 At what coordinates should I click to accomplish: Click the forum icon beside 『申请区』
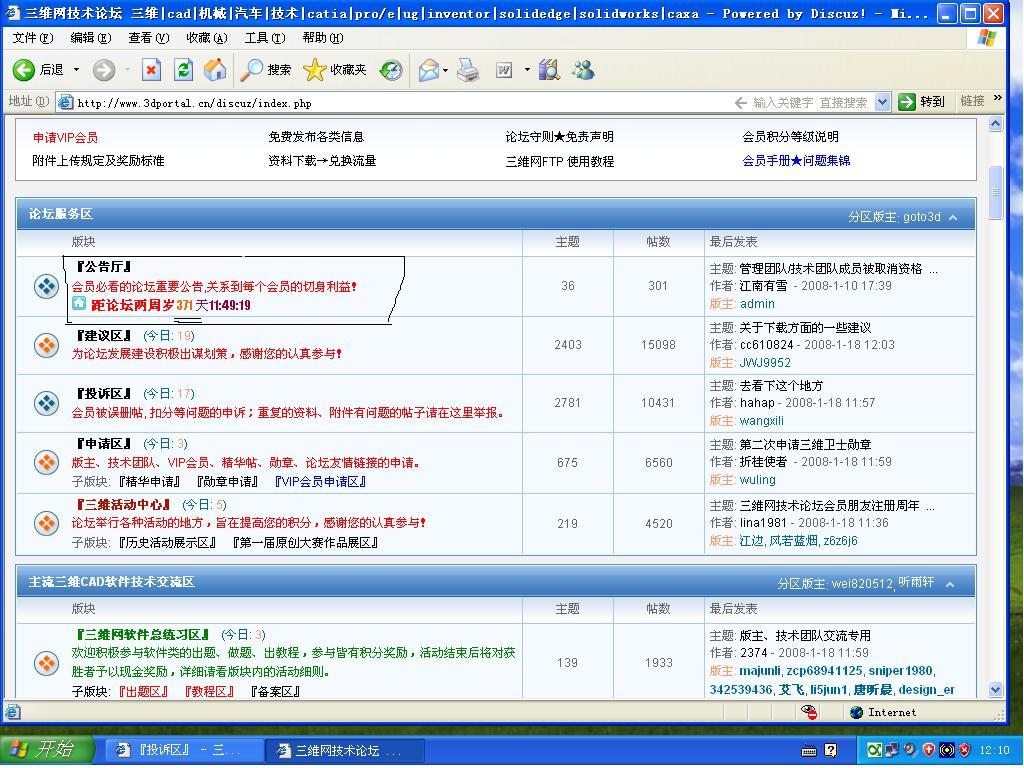click(x=46, y=462)
